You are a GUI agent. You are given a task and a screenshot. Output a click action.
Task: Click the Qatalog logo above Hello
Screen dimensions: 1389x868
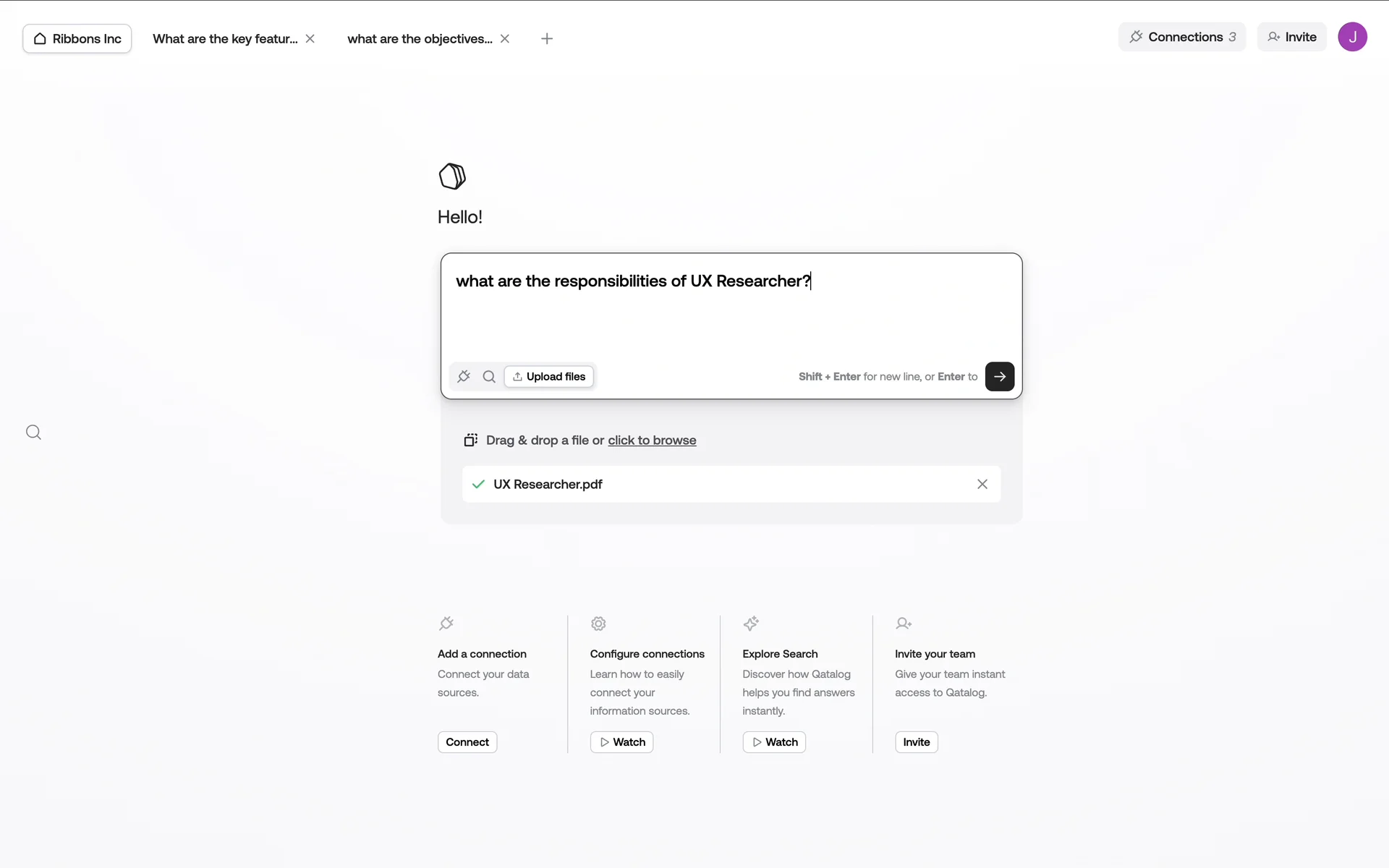tap(452, 176)
